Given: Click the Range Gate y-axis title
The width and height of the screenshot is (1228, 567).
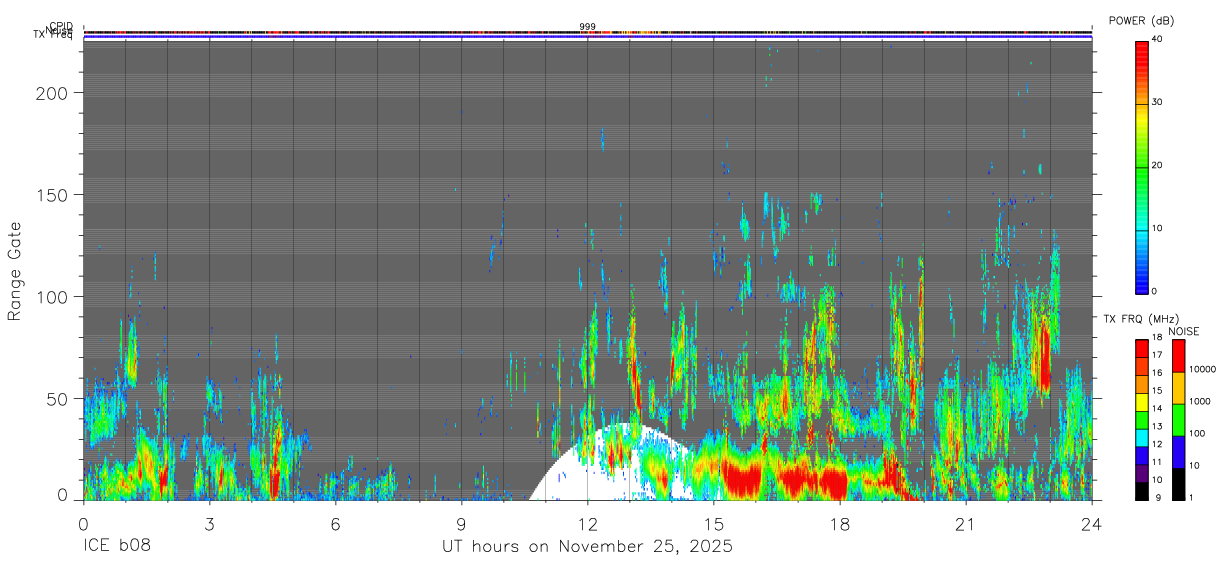Looking at the screenshot, I should (x=15, y=271).
